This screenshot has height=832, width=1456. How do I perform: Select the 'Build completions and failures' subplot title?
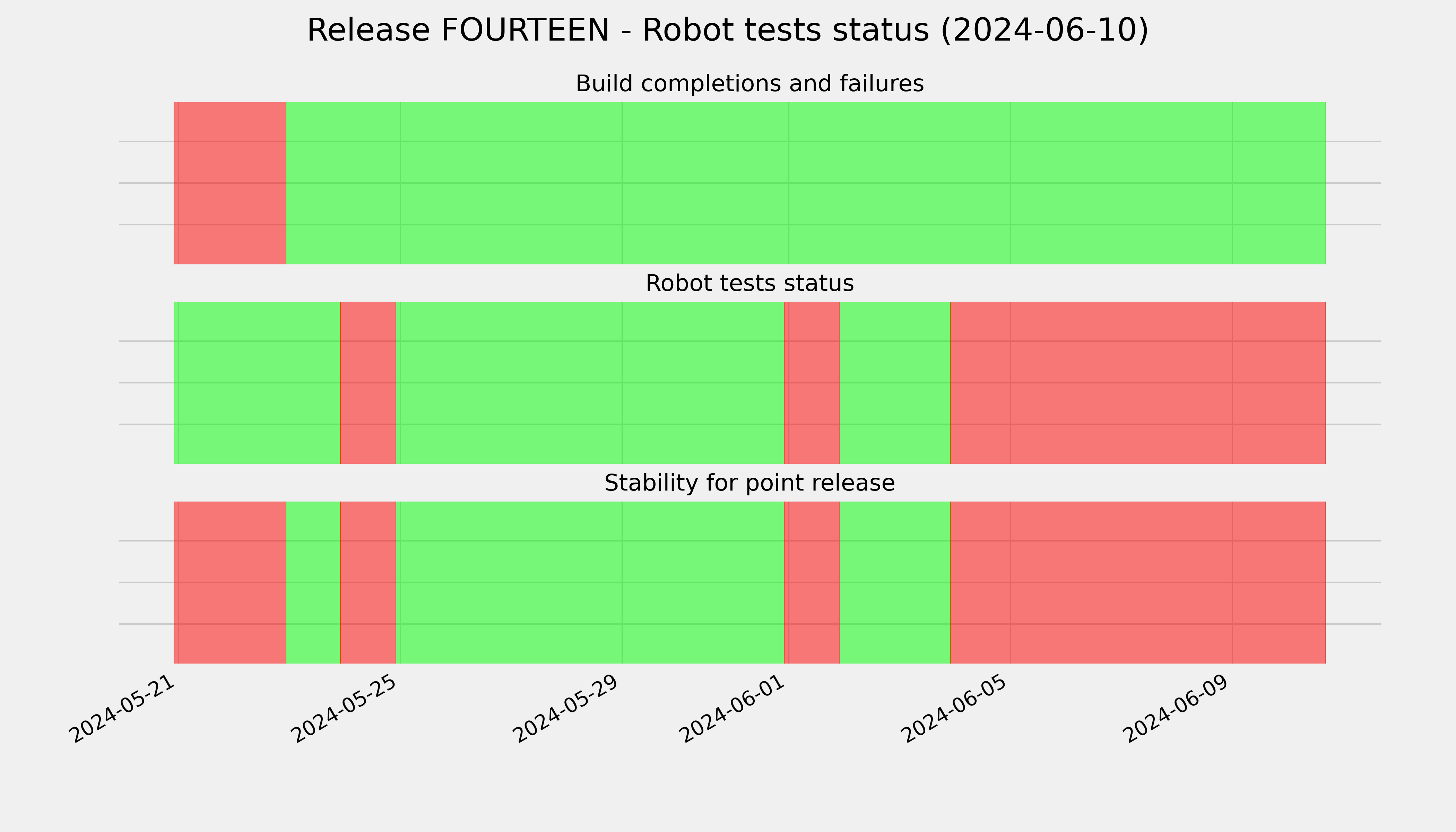click(749, 84)
